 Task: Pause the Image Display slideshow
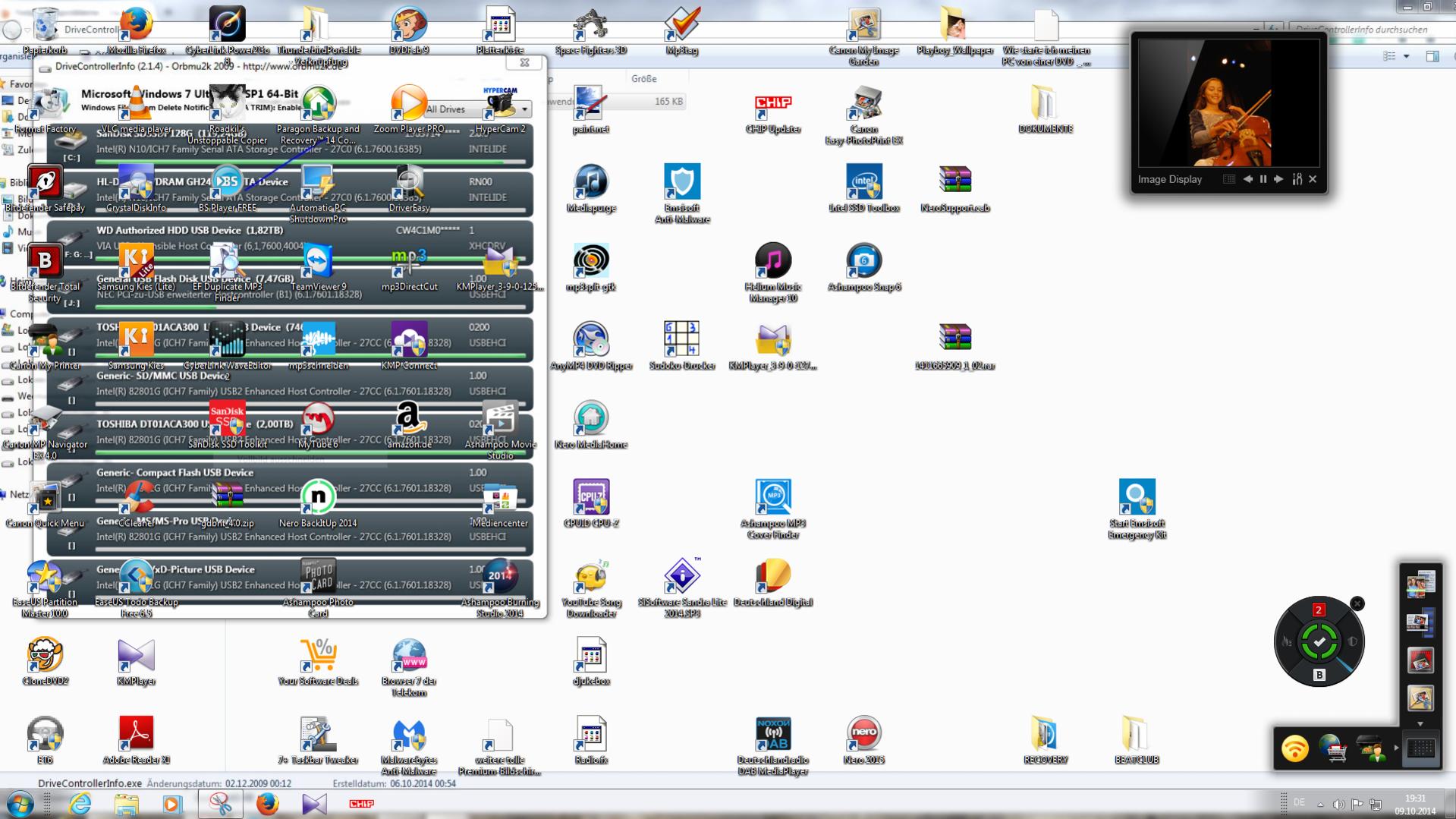click(1263, 179)
